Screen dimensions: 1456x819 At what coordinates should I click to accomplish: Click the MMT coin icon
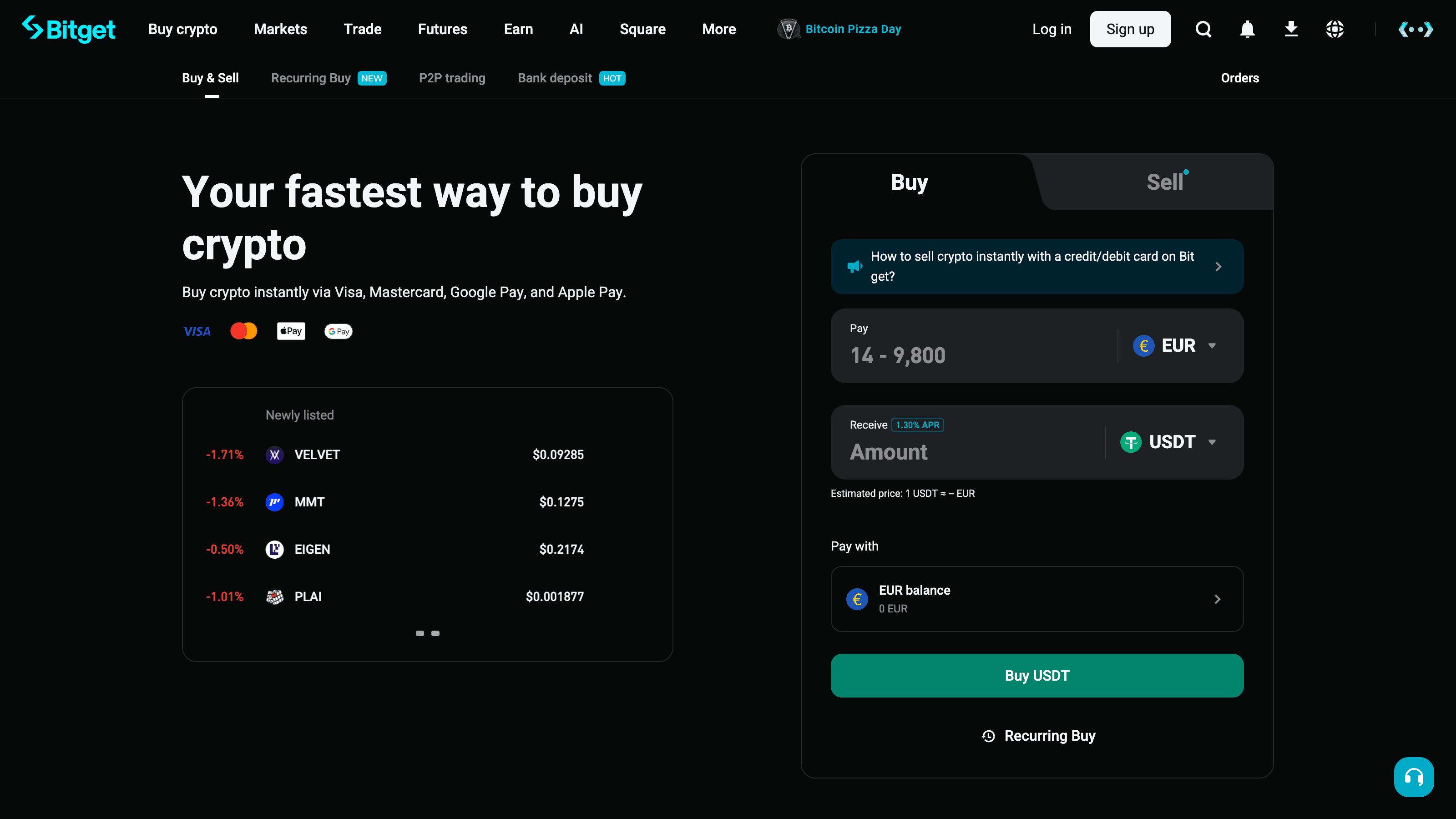[x=275, y=502]
